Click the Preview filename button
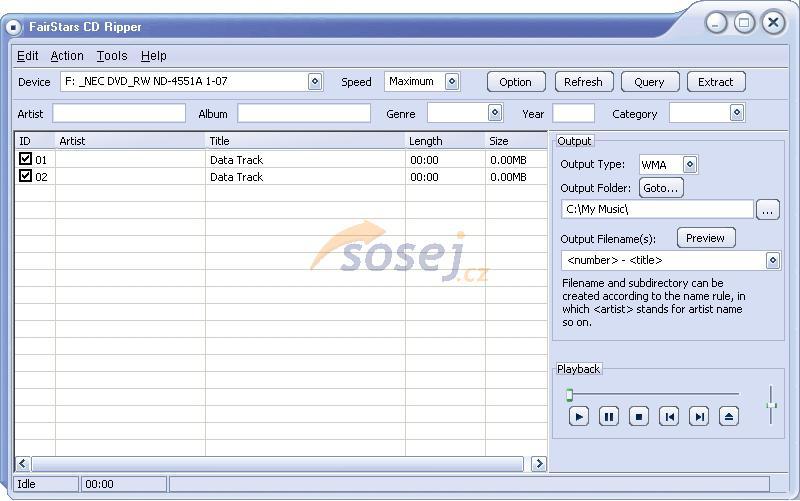The height and width of the screenshot is (501, 800). [x=706, y=238]
